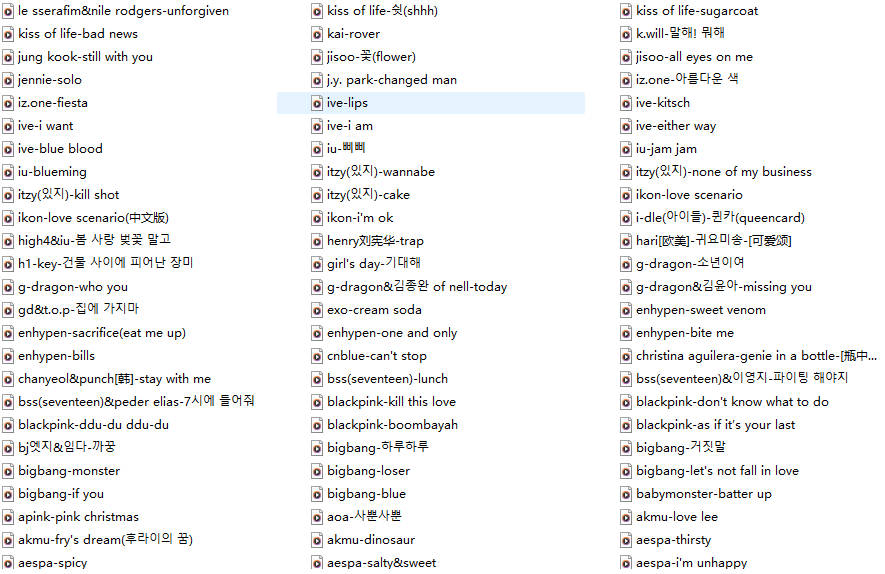885x574 pixels.
Task: Click the icon next to 'aespa-thirsty'
Action: click(626, 540)
